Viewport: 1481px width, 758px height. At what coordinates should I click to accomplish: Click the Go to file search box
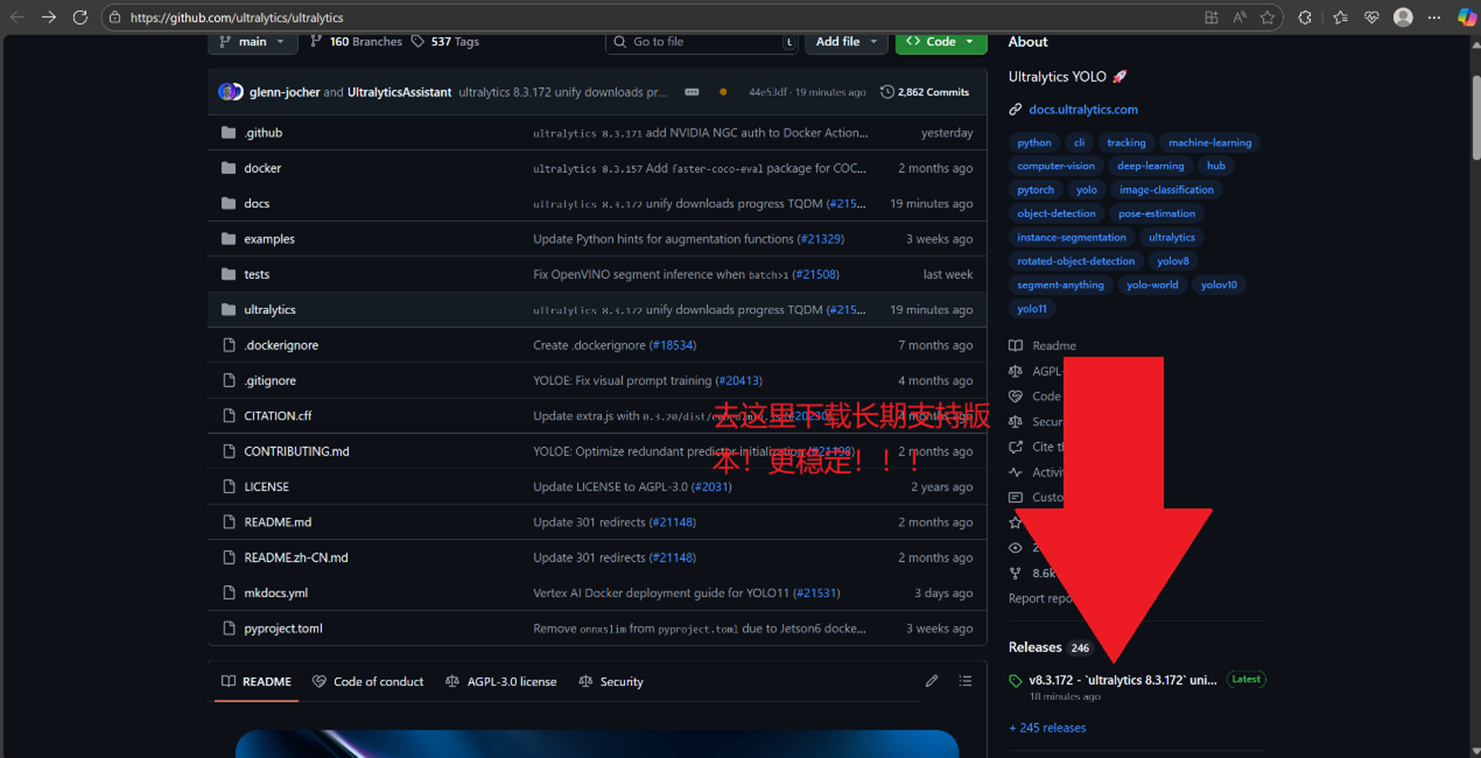[x=702, y=42]
